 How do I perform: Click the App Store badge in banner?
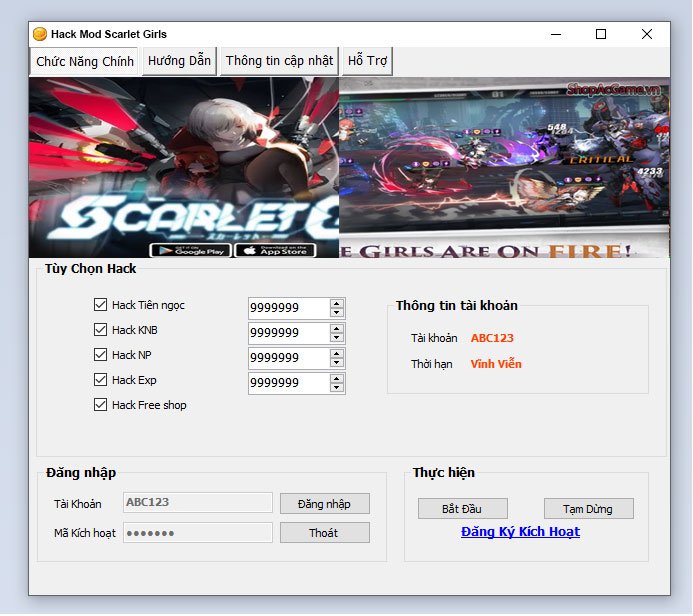(x=276, y=251)
